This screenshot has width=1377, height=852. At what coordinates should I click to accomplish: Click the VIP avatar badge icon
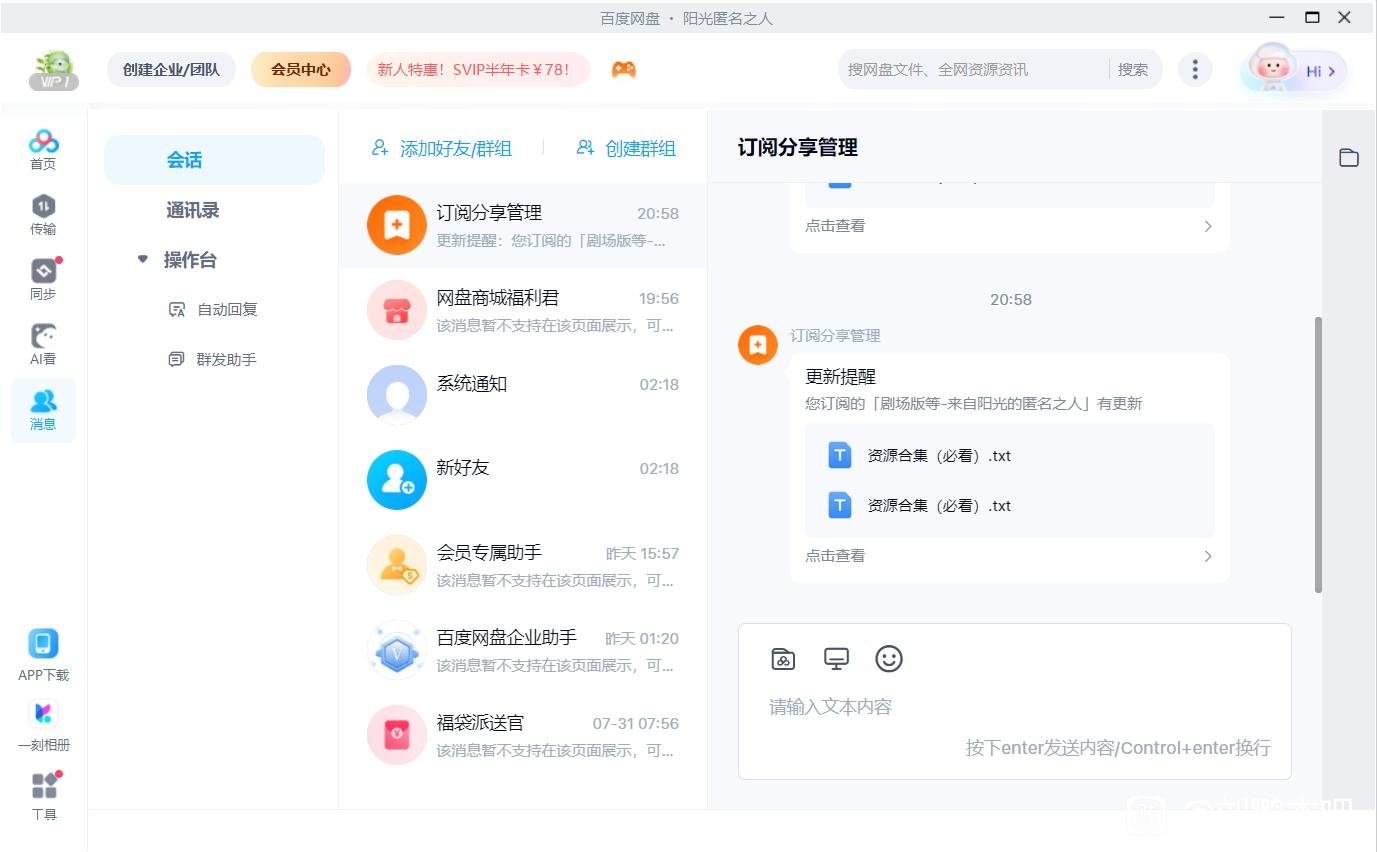[53, 70]
